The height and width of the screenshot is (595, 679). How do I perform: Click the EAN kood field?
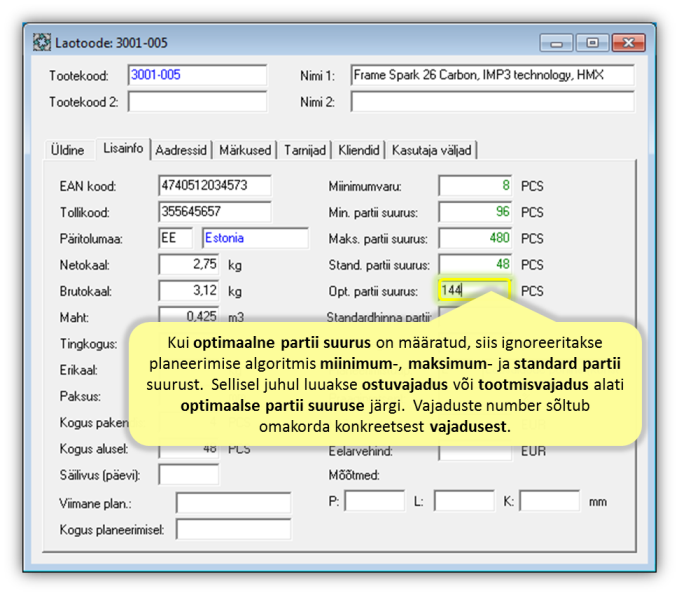(x=215, y=186)
